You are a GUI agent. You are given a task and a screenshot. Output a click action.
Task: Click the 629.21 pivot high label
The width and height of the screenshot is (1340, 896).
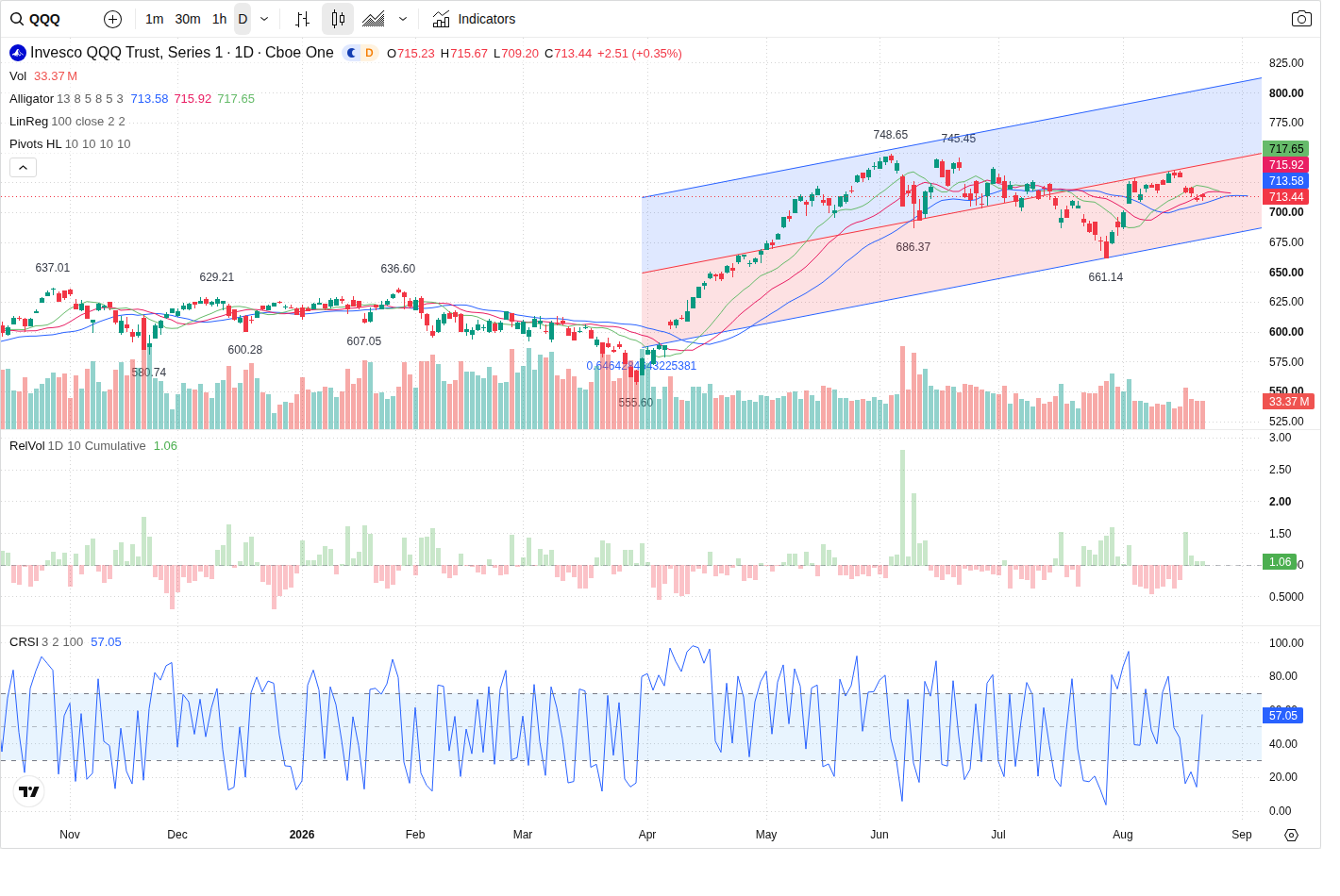click(x=217, y=277)
